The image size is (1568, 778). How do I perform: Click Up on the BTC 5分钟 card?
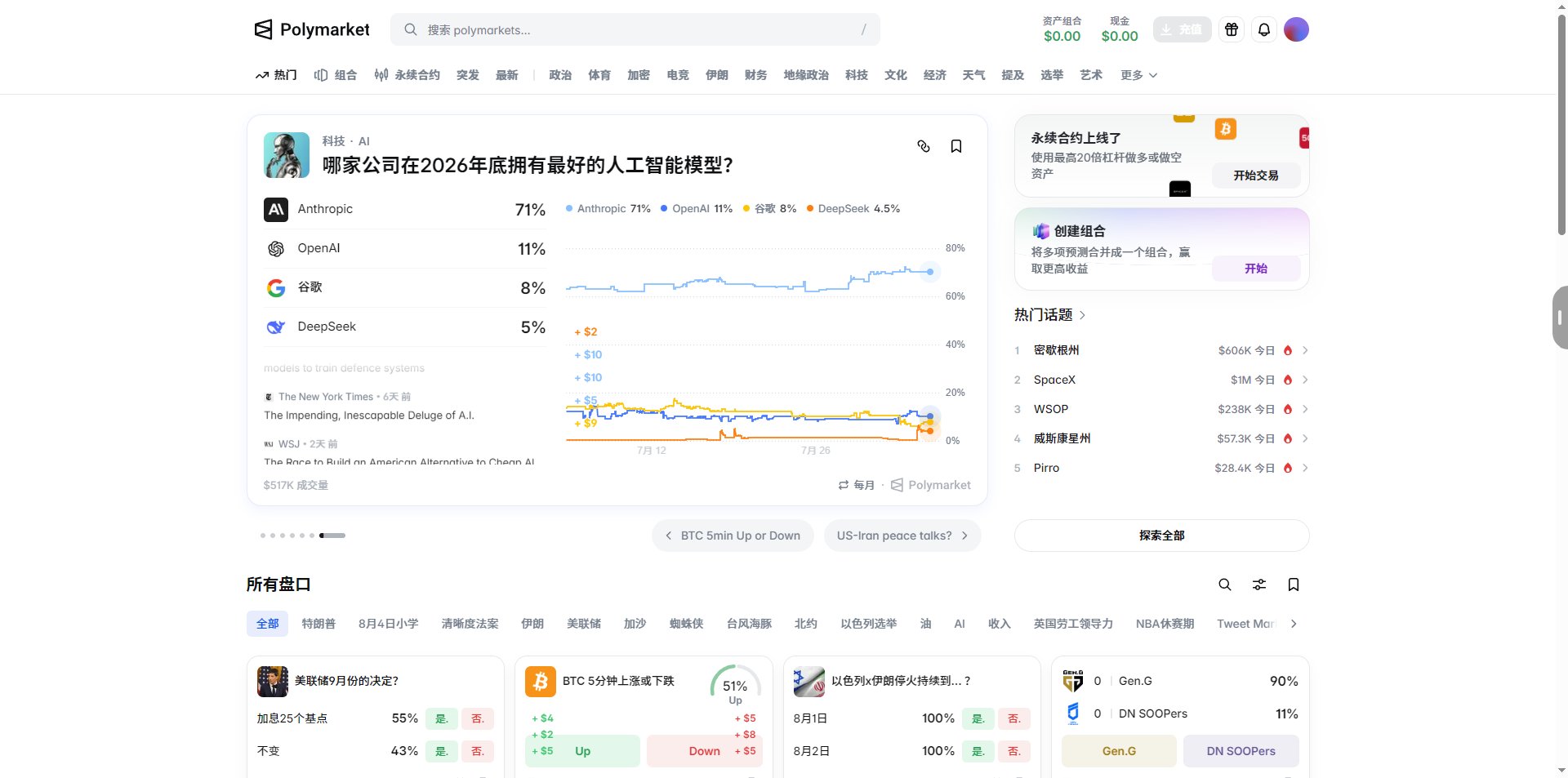pyautogui.click(x=582, y=751)
